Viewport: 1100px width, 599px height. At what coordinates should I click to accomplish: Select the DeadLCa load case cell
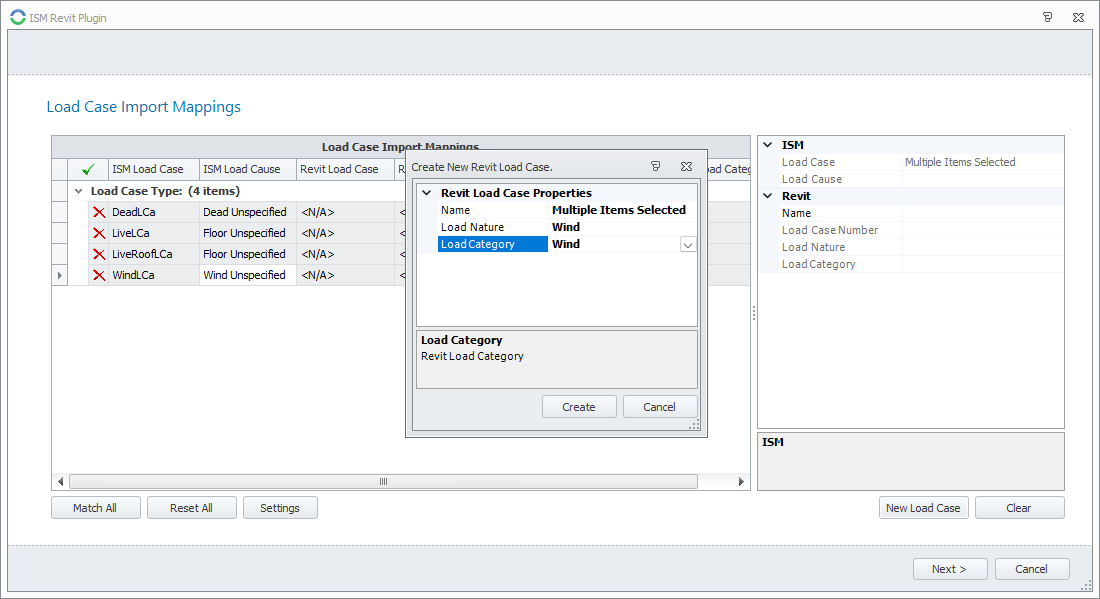pyautogui.click(x=154, y=212)
